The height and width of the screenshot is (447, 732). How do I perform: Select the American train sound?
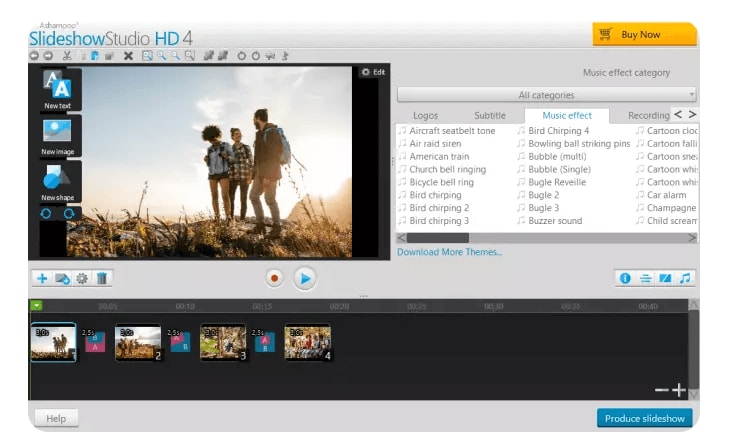439,156
